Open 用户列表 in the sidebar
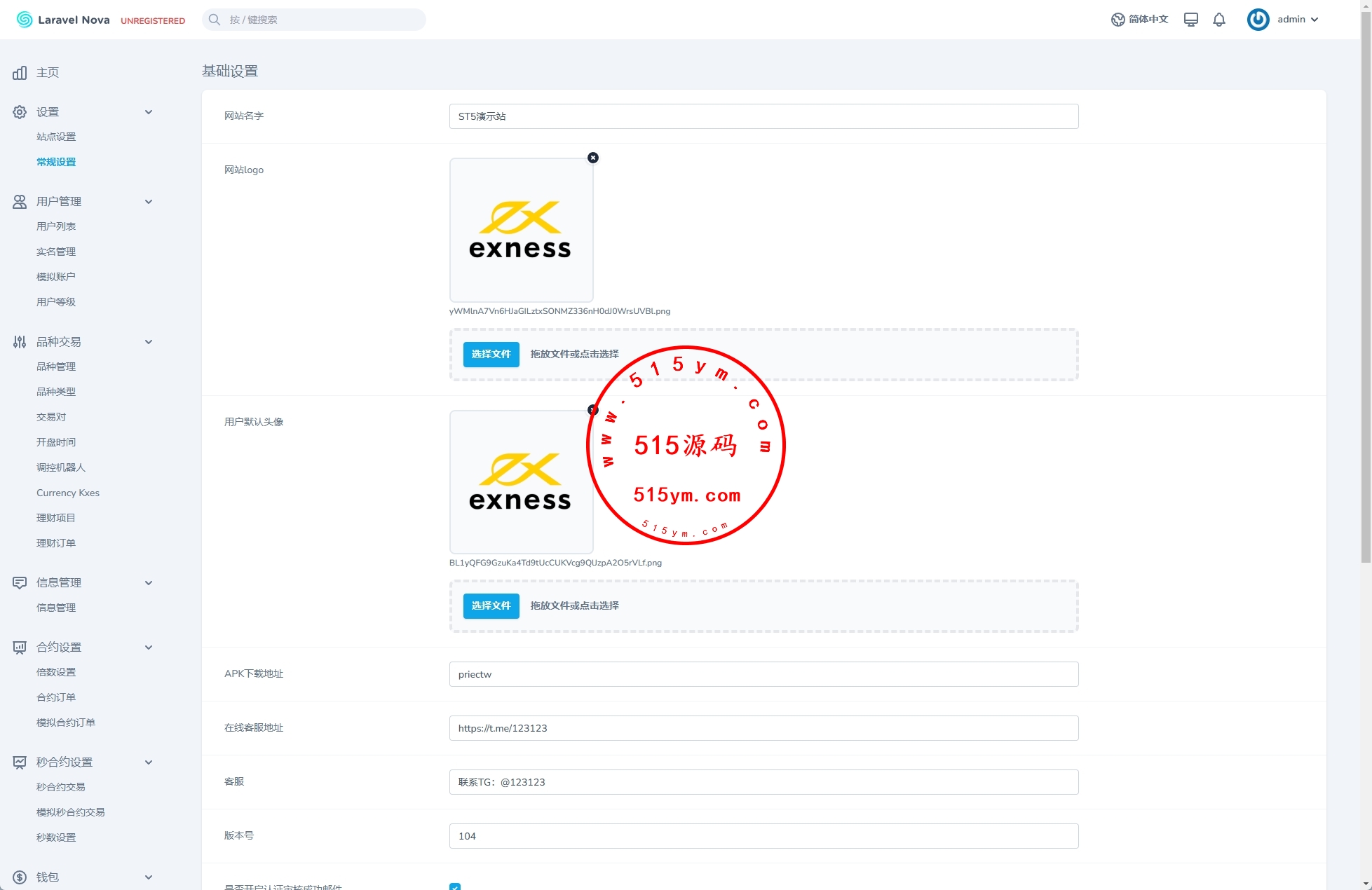The height and width of the screenshot is (890, 1372). (56, 226)
